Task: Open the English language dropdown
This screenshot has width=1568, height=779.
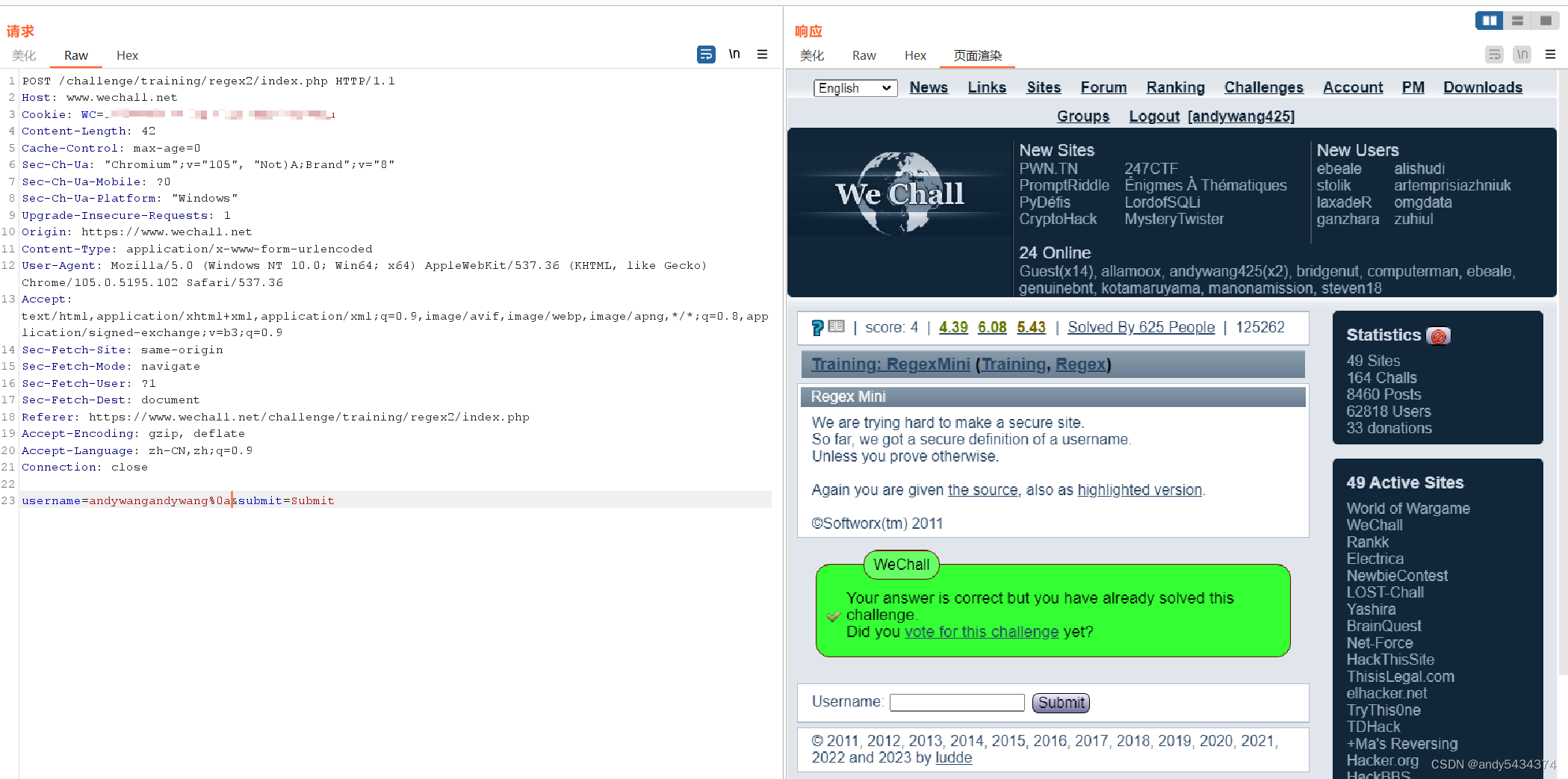Action: tap(855, 88)
